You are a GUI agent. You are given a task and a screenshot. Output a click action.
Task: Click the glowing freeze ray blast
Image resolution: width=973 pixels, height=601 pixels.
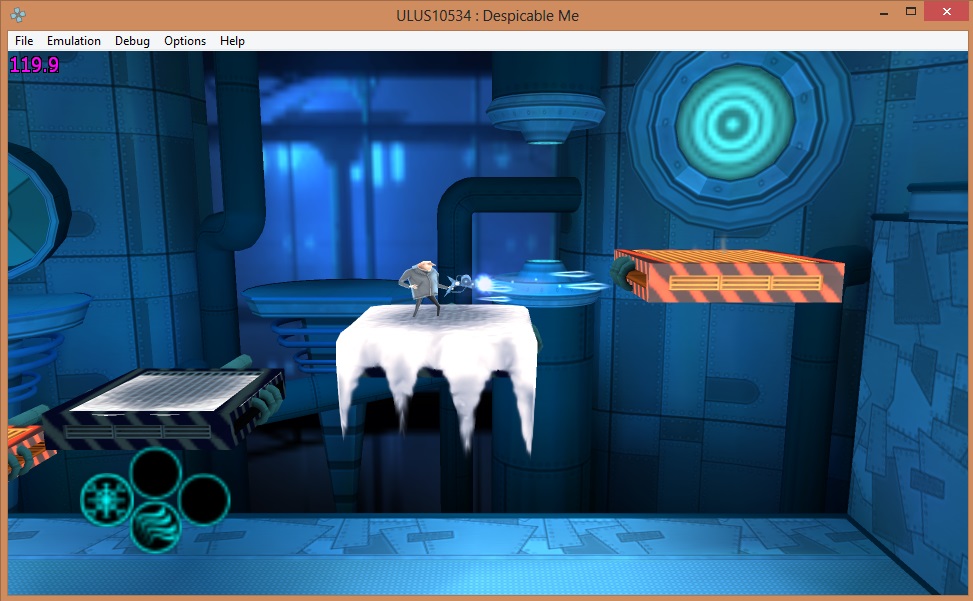[490, 286]
